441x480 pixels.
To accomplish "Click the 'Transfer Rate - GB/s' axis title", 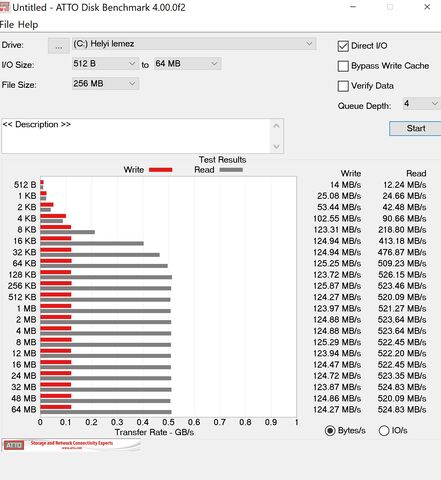I will point(154,432).
